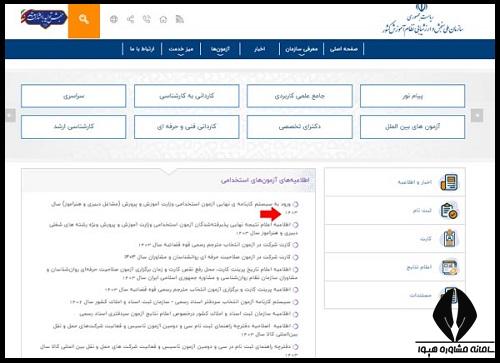Click the کارشناسی ارشد exam button
The height and width of the screenshot is (363, 500).
point(73,127)
